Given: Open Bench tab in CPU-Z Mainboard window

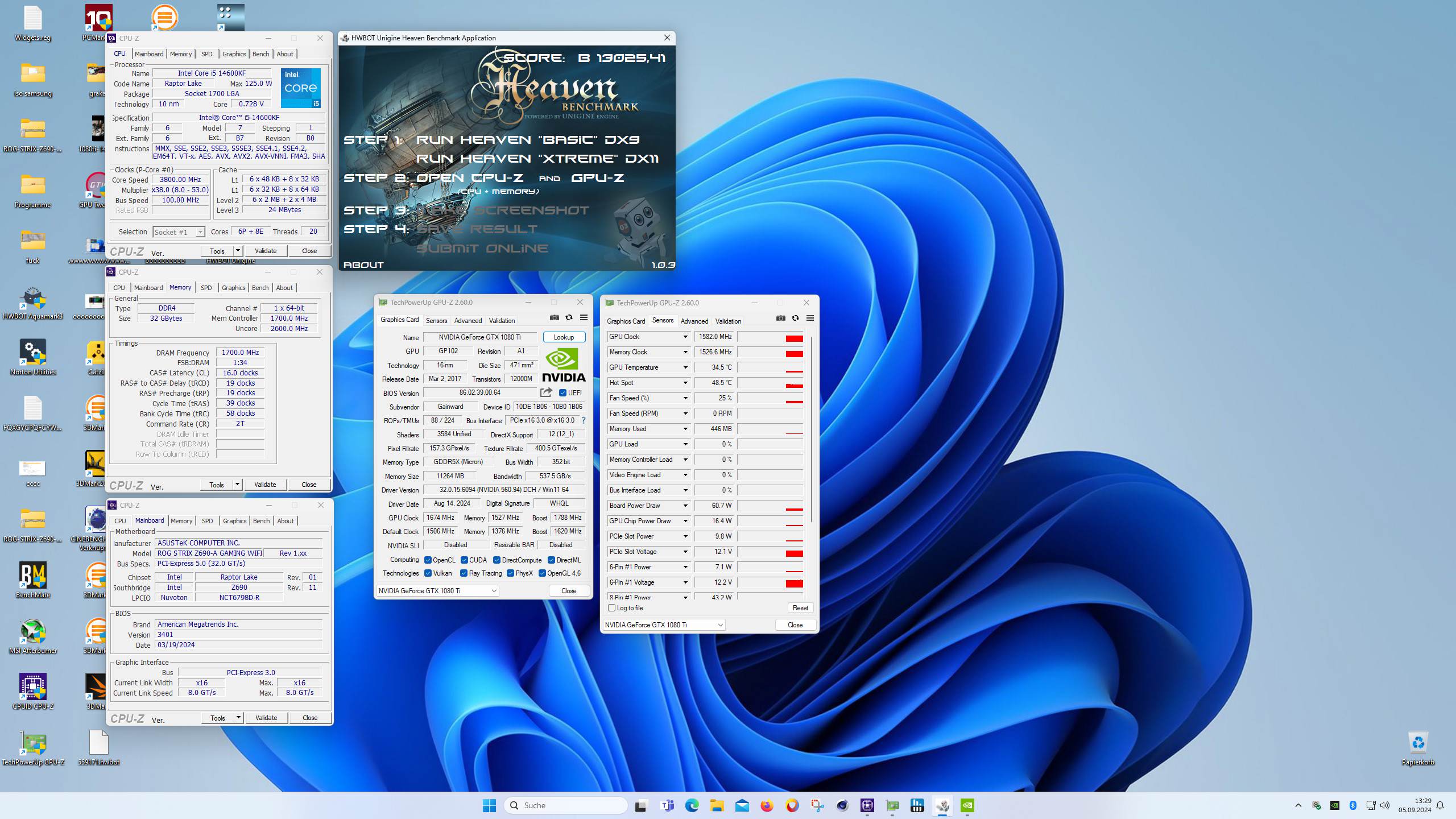Looking at the screenshot, I should tap(262, 521).
